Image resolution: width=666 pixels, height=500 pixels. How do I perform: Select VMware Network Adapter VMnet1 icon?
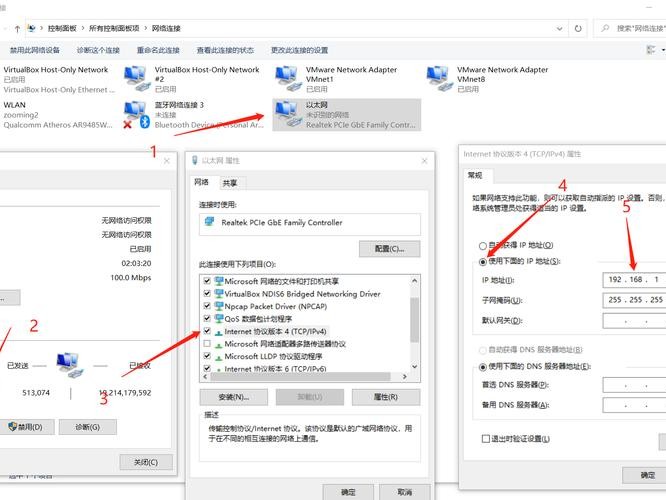pyautogui.click(x=288, y=79)
